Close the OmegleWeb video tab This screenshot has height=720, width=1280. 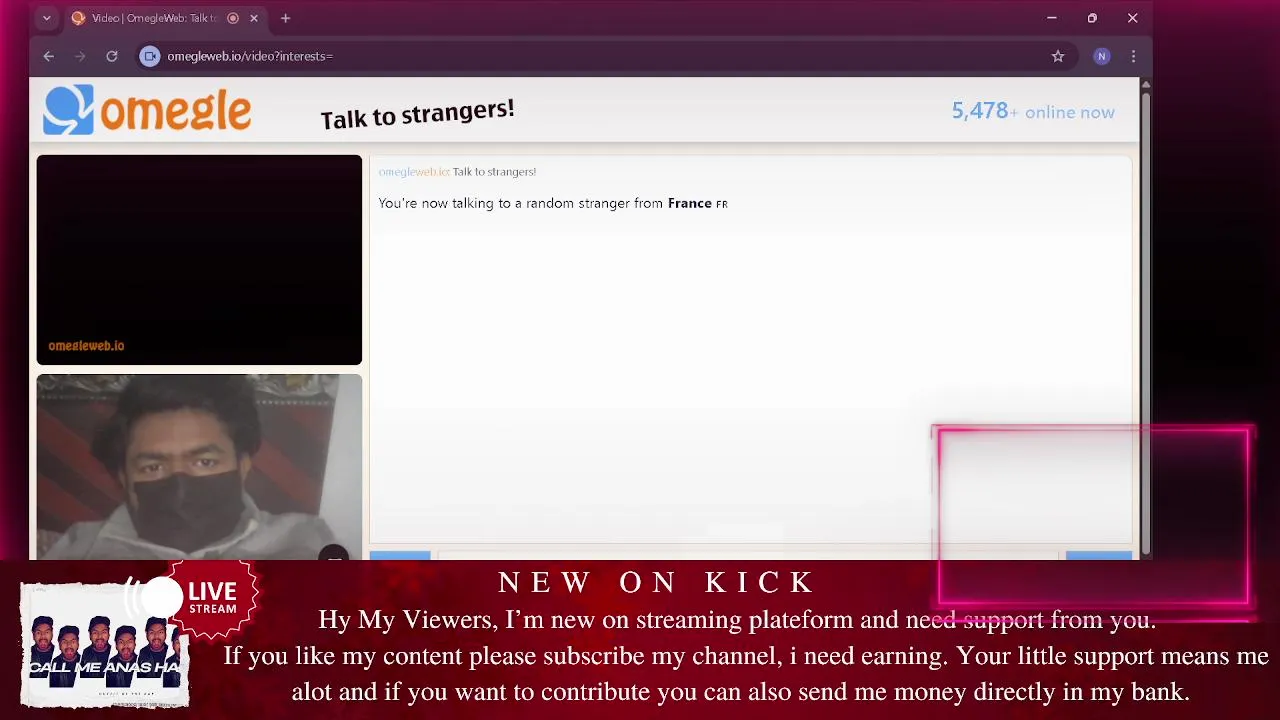click(254, 18)
